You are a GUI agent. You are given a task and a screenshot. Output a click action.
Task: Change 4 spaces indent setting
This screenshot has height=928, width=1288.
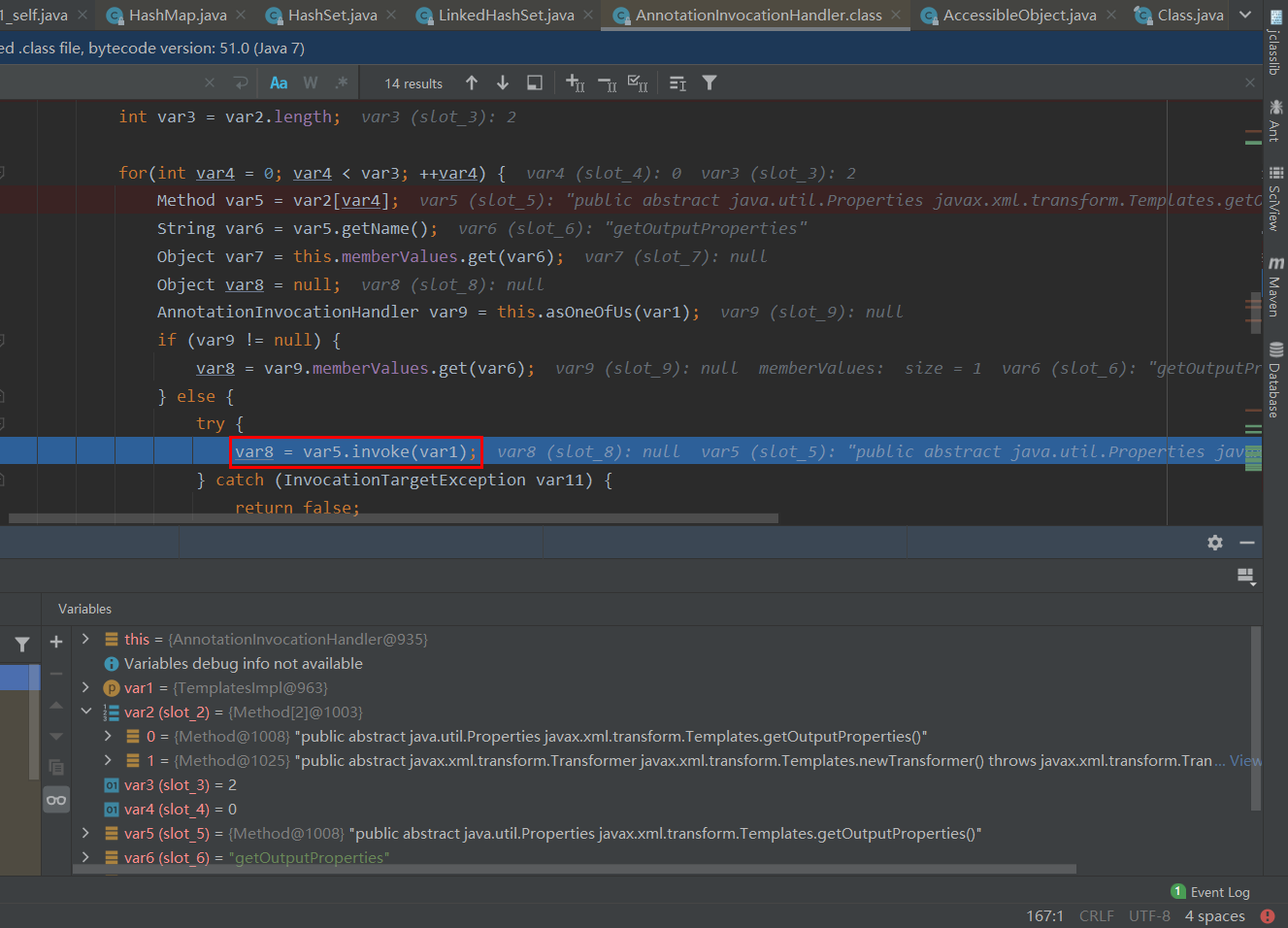[1214, 916]
